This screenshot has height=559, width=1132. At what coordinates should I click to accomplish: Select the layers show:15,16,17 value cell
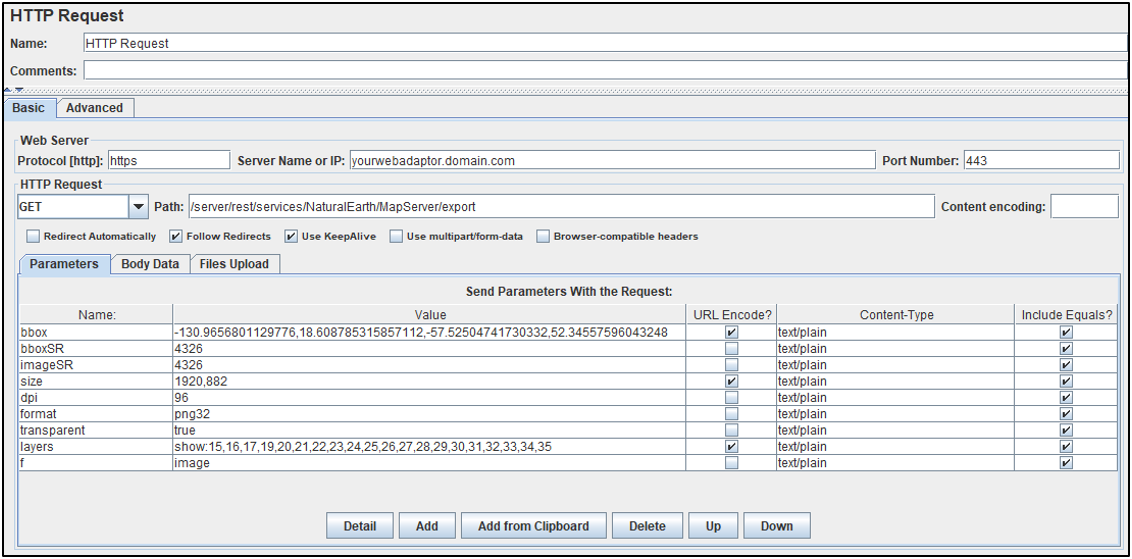coord(430,446)
